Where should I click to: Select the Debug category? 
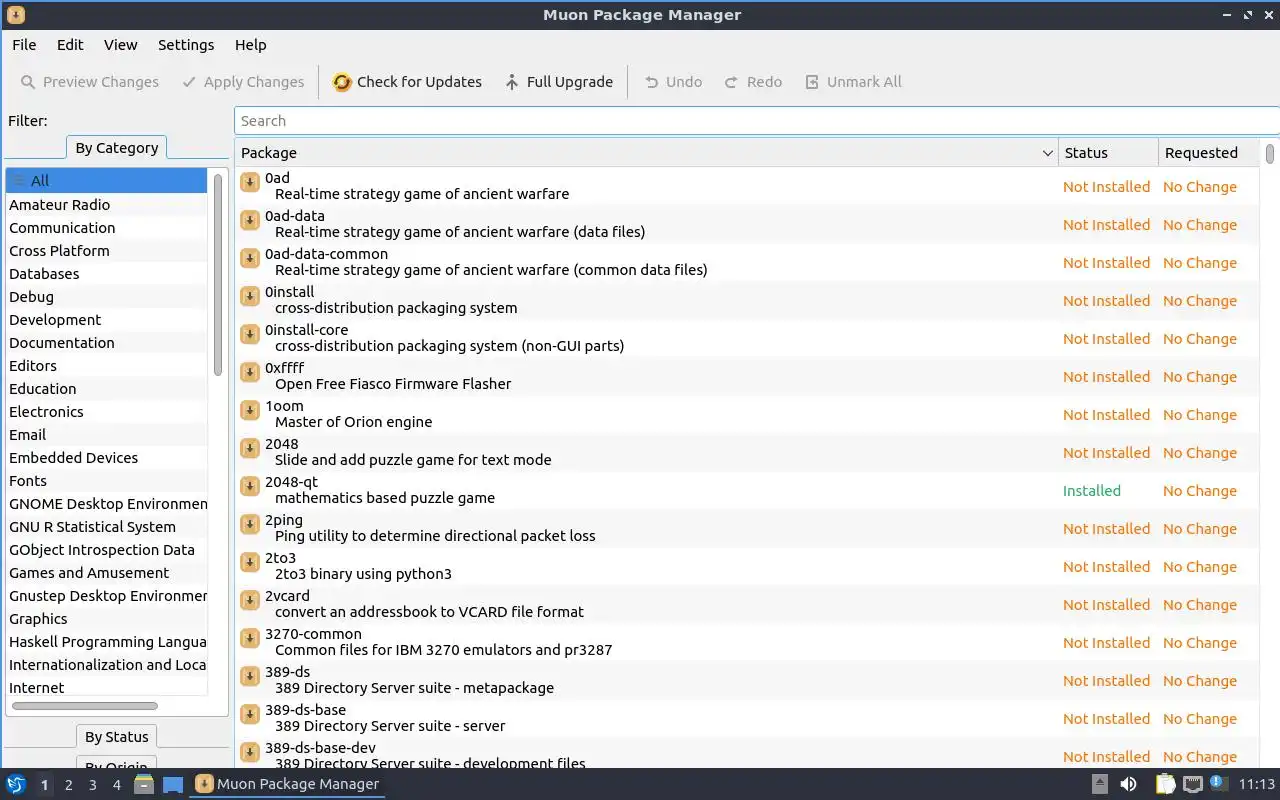(x=106, y=297)
